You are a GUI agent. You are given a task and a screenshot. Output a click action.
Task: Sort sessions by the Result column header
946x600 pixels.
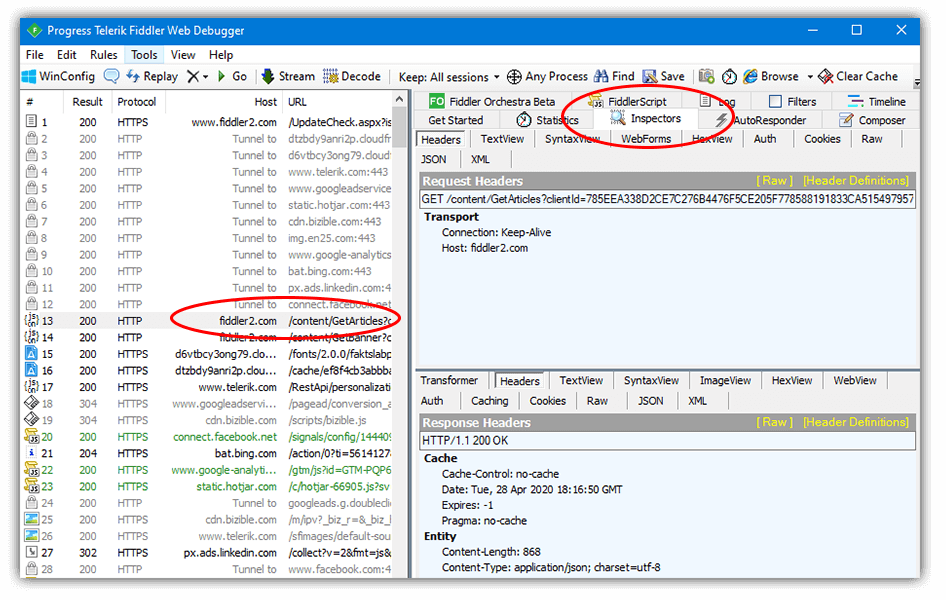click(x=87, y=102)
